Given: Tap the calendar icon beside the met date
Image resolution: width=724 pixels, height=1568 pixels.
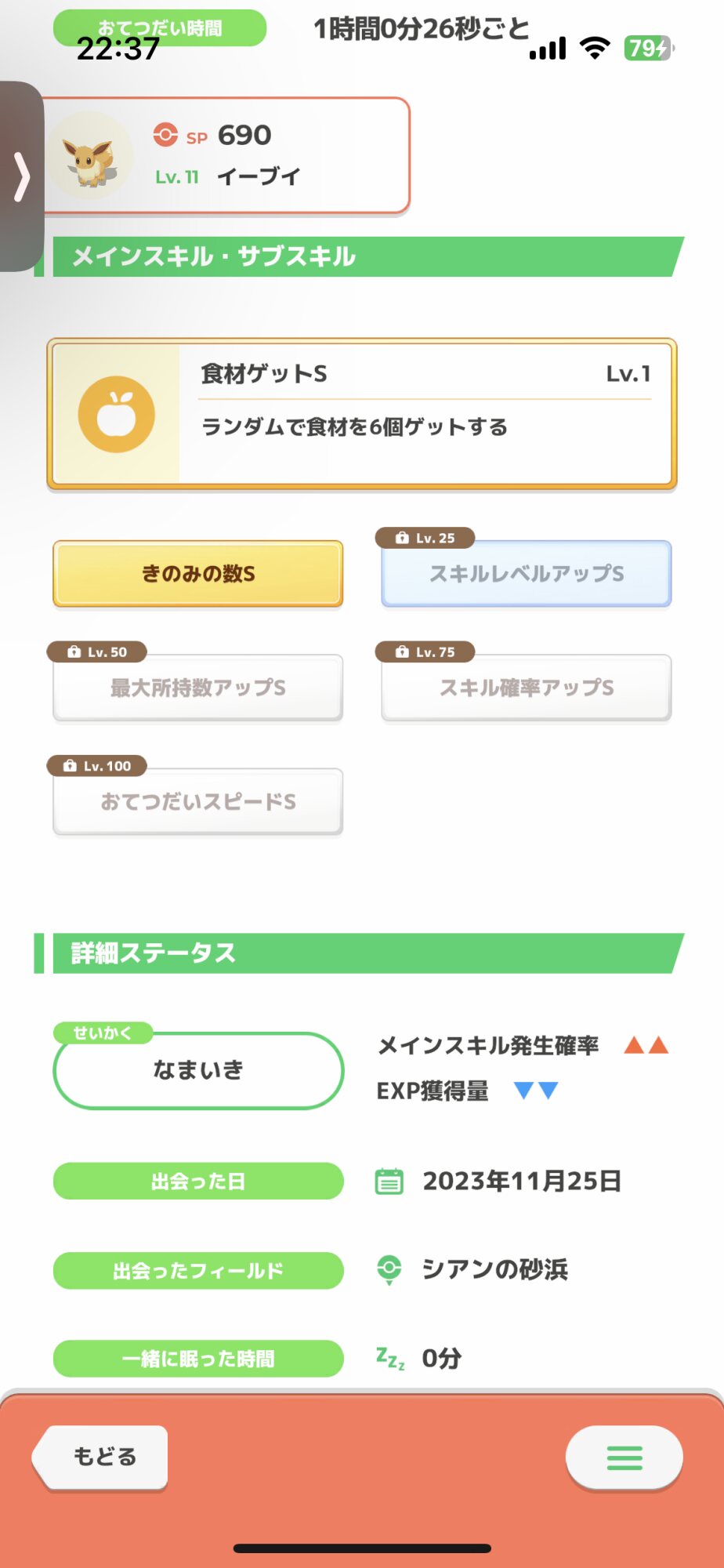Looking at the screenshot, I should click(x=389, y=1181).
